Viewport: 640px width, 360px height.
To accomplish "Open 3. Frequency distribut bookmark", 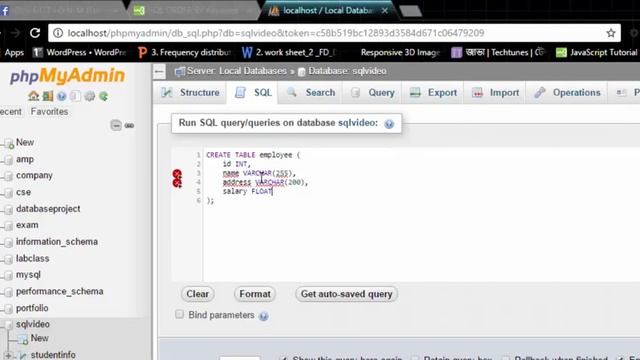I will click(184, 52).
